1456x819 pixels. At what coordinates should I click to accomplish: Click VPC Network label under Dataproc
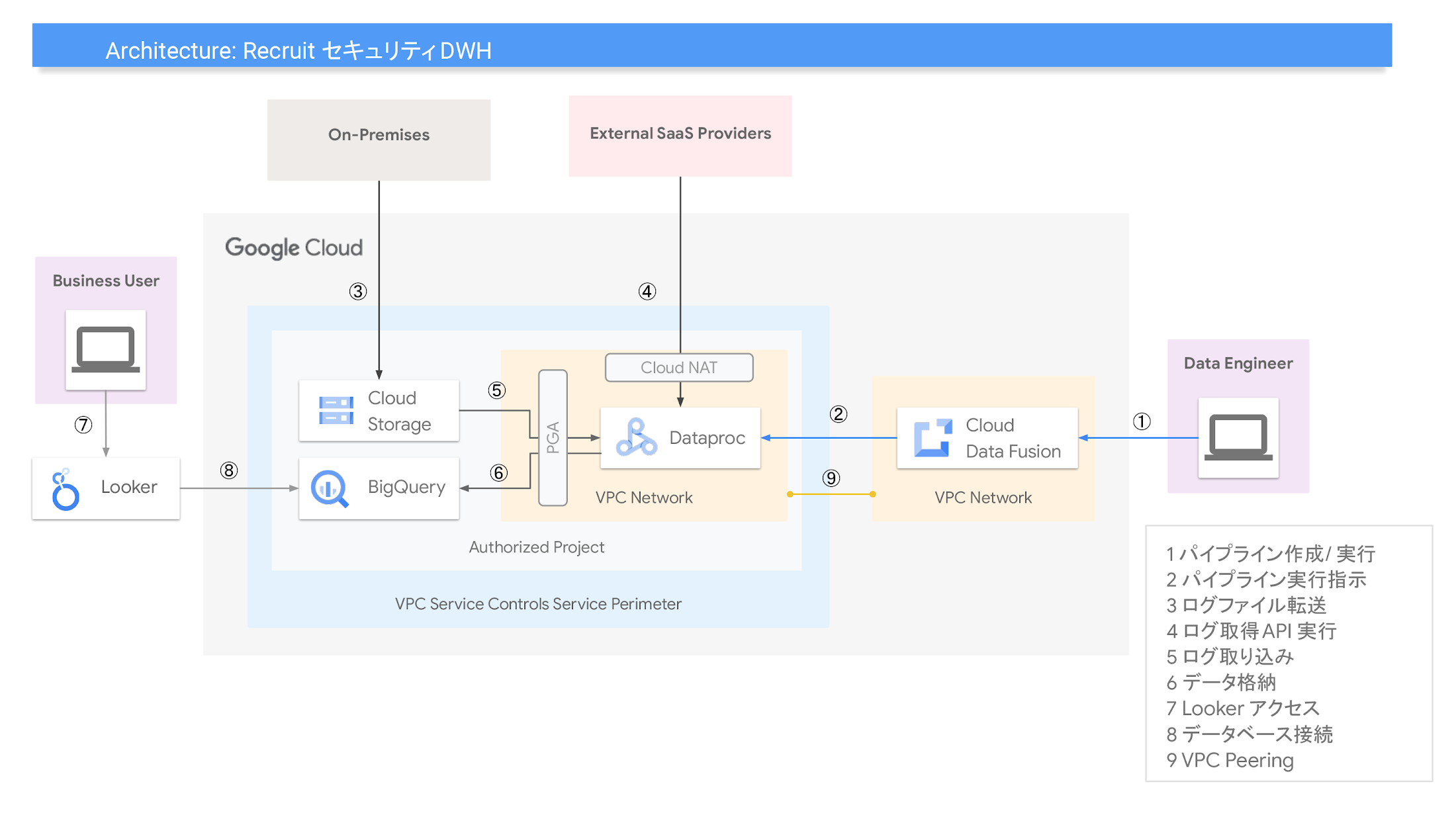tap(644, 497)
